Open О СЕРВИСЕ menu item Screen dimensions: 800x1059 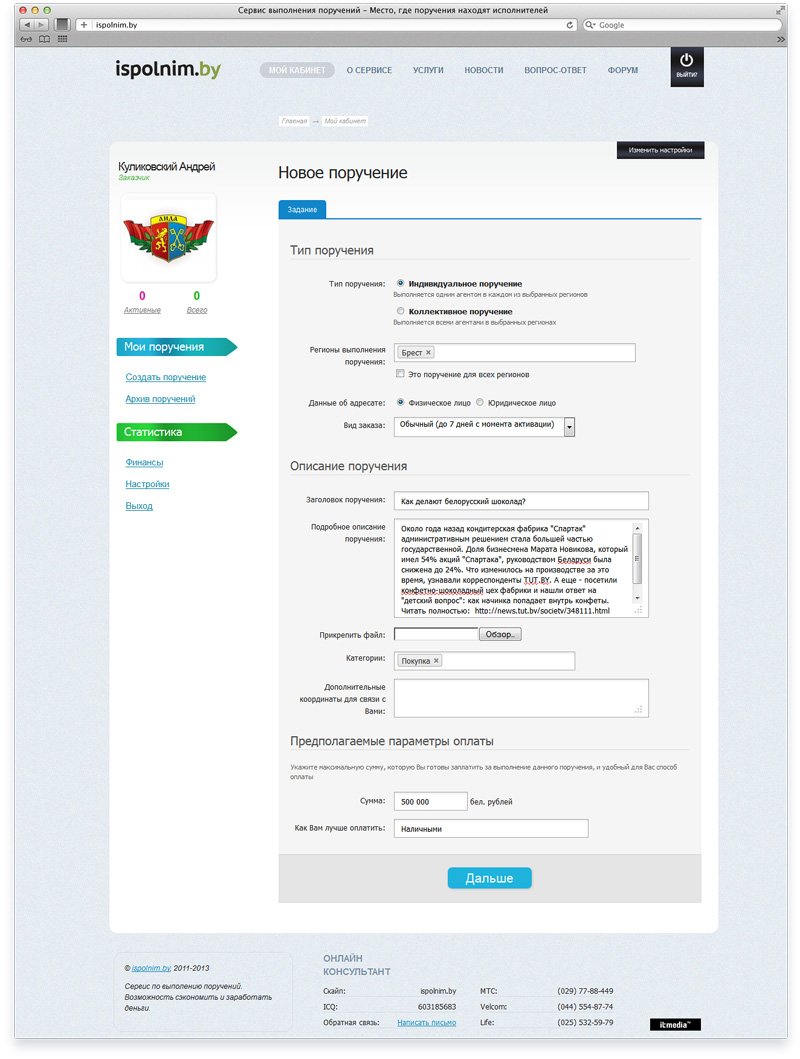click(369, 70)
